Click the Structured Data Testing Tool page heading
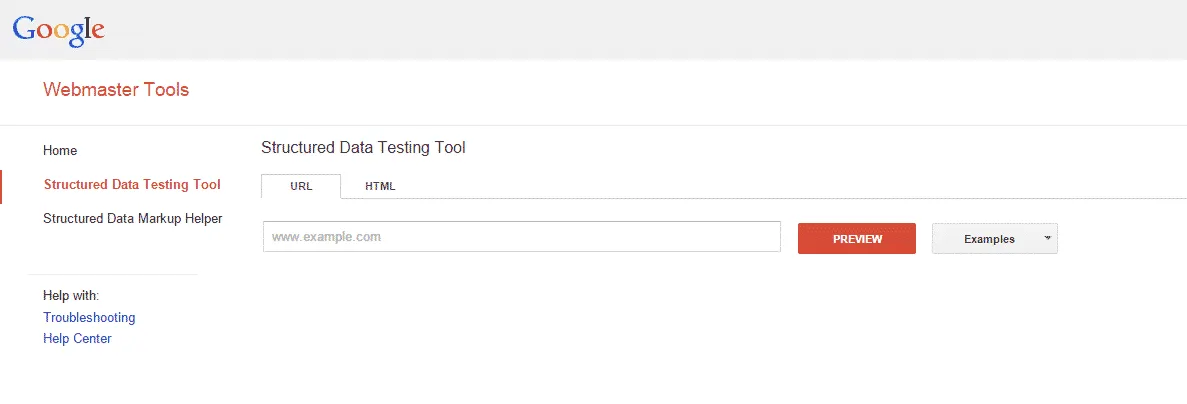Image resolution: width=1187 pixels, height=404 pixels. pos(363,148)
